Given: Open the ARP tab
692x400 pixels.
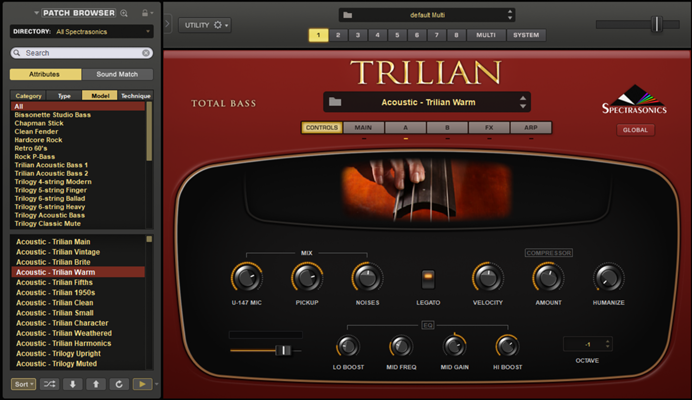Looking at the screenshot, I should click(529, 128).
